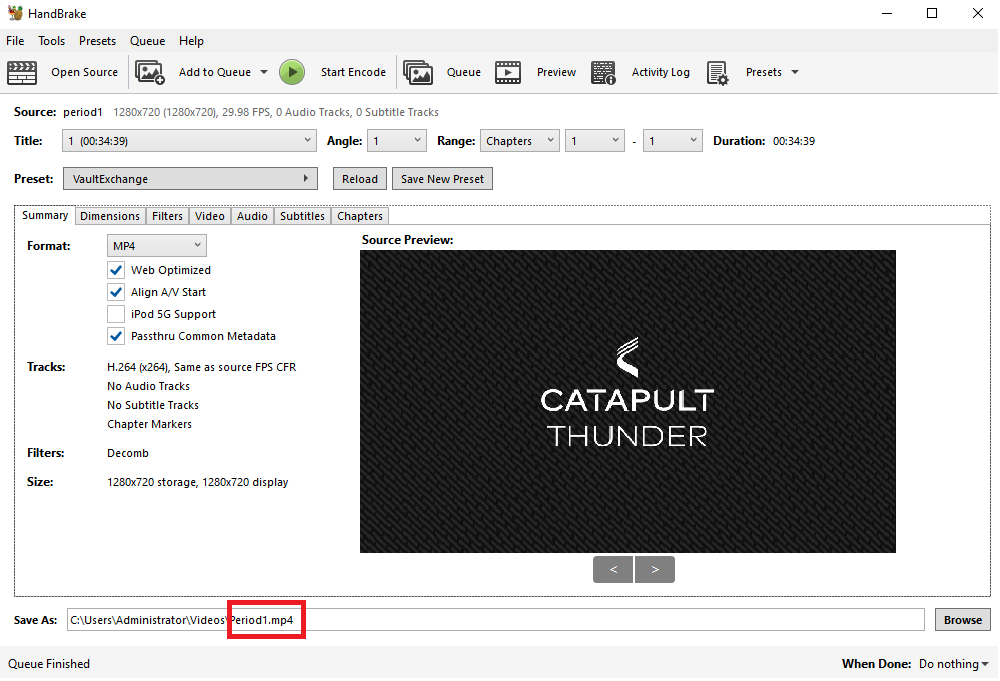The height and width of the screenshot is (681, 1000).
Task: Advance the preview with the right arrow
Action: (654, 568)
